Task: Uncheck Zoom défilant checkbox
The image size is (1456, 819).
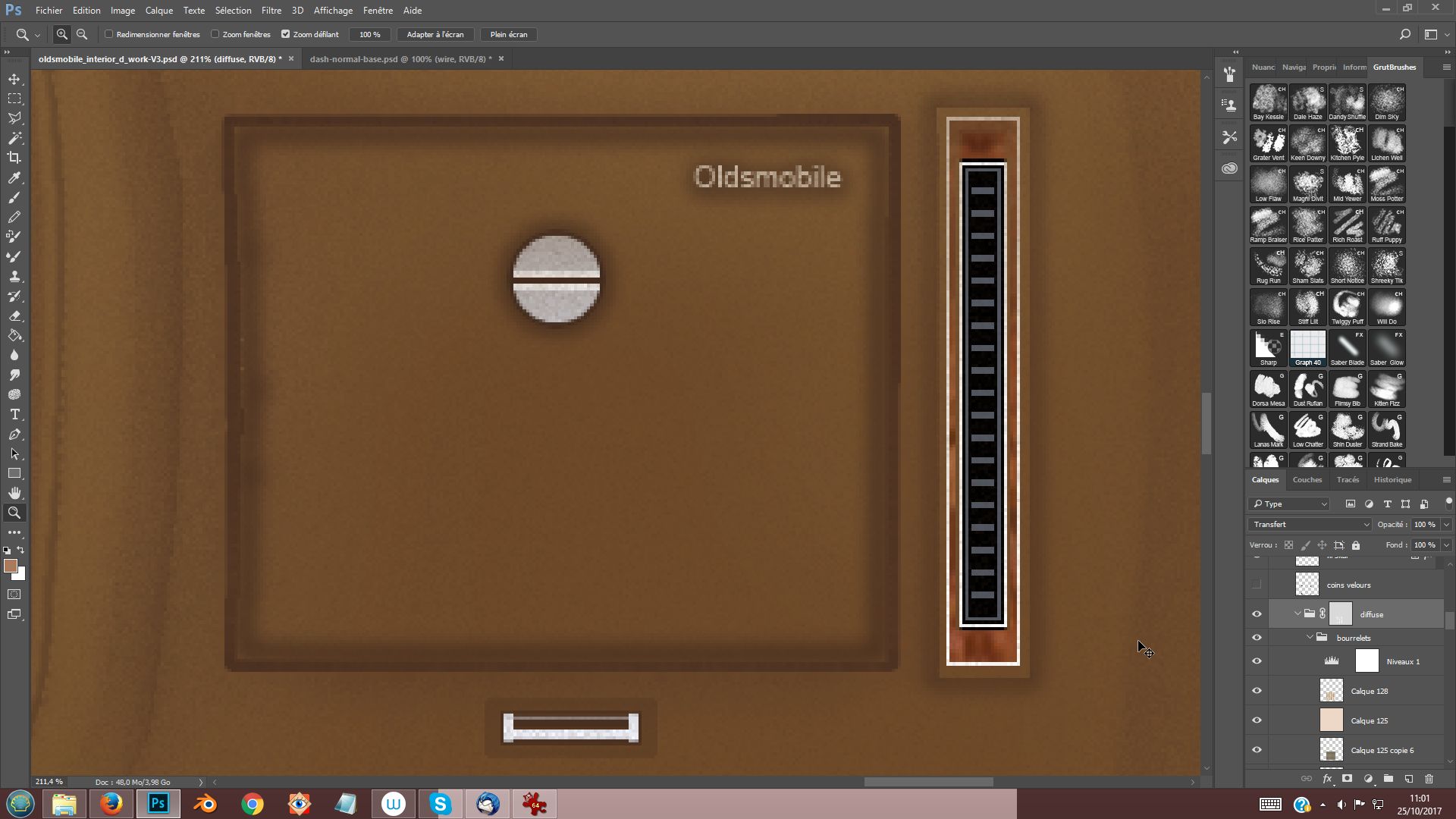Action: pos(286,34)
